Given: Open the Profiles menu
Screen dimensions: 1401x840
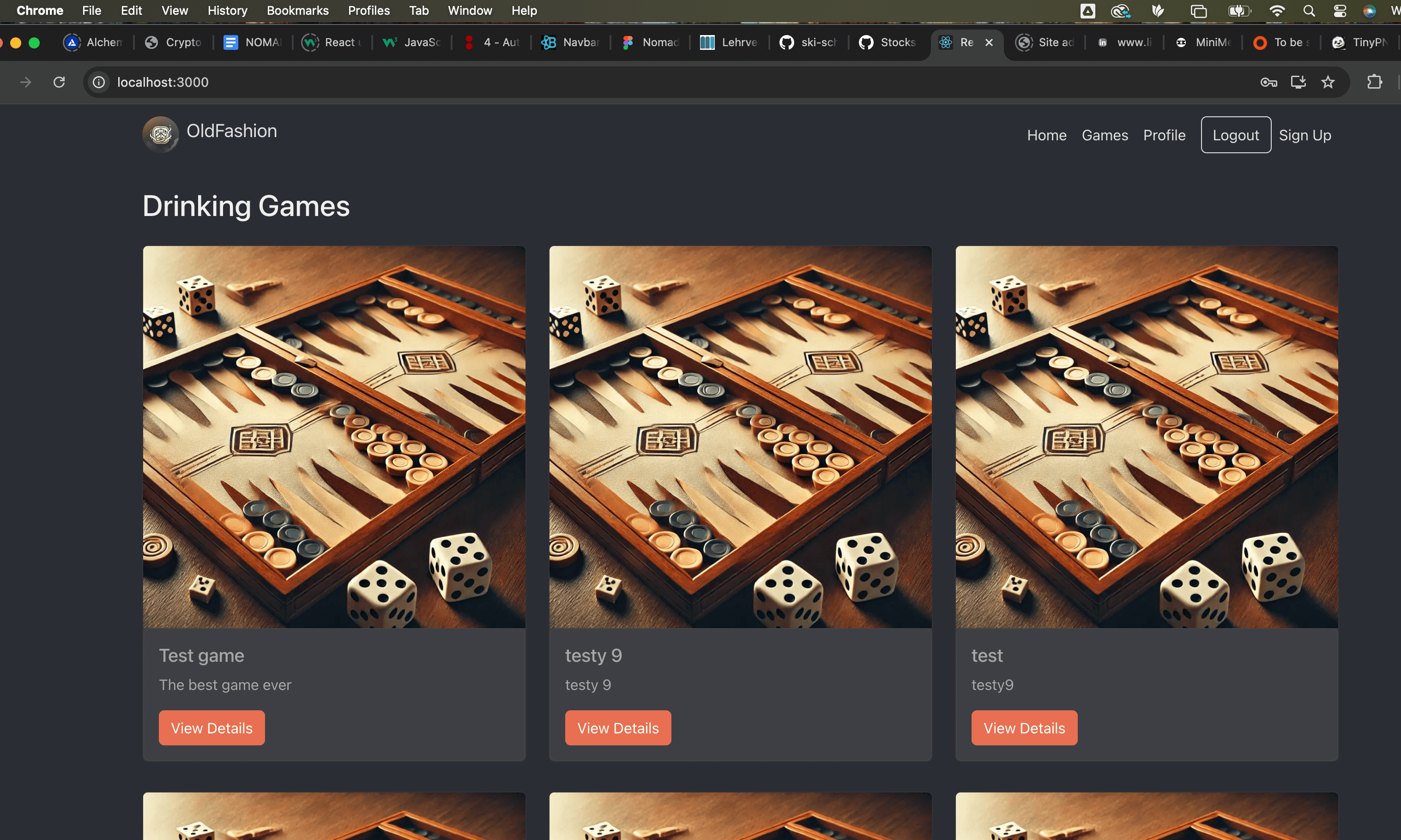Looking at the screenshot, I should [368, 11].
